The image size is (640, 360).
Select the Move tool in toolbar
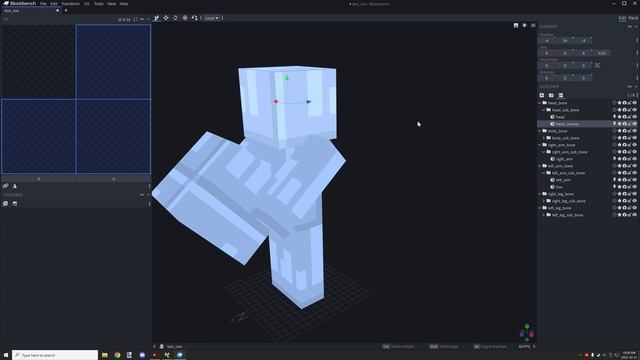click(157, 18)
